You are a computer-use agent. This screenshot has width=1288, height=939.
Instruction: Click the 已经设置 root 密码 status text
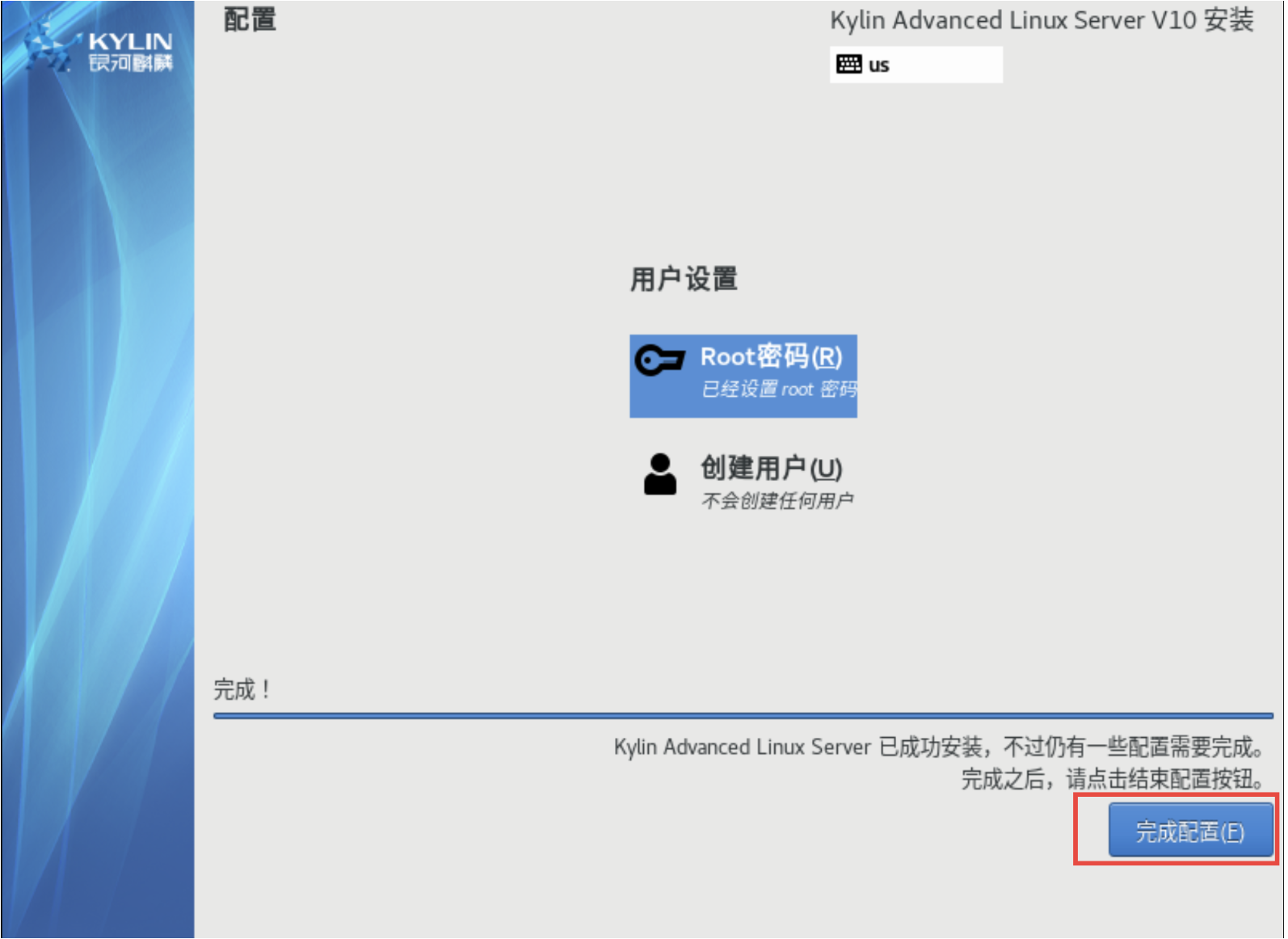click(x=779, y=389)
